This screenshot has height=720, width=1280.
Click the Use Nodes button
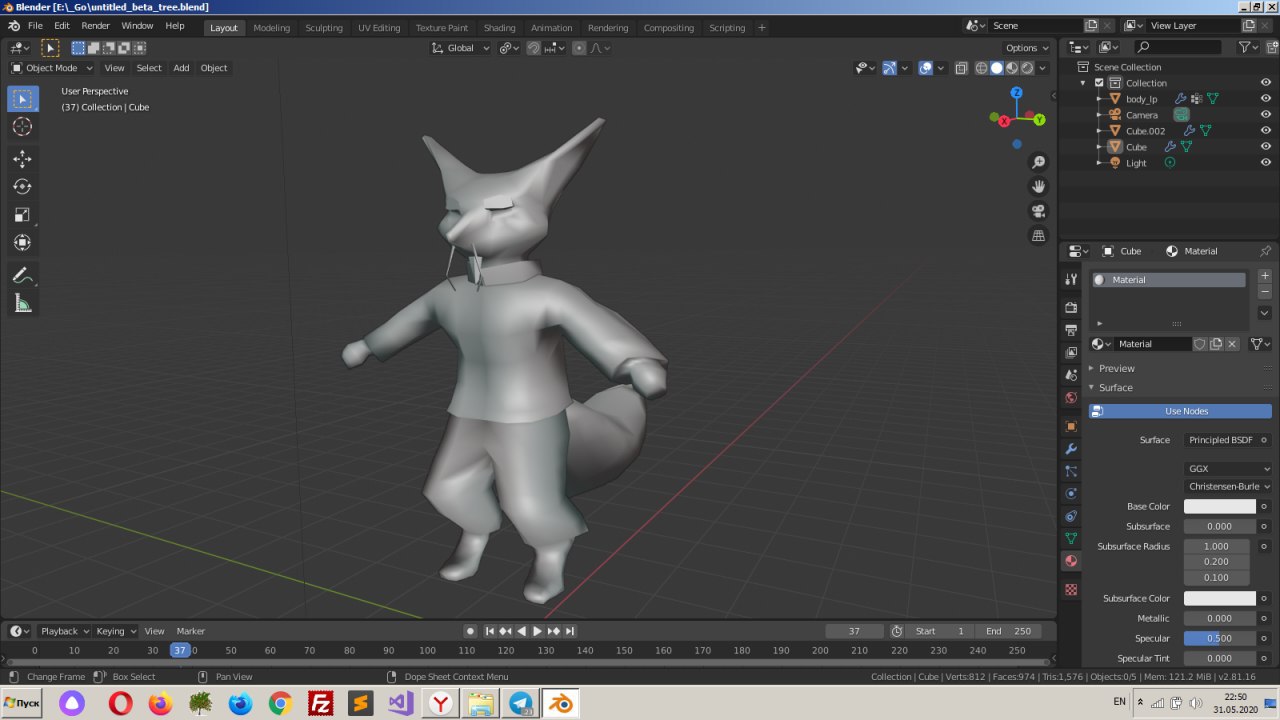point(1180,411)
